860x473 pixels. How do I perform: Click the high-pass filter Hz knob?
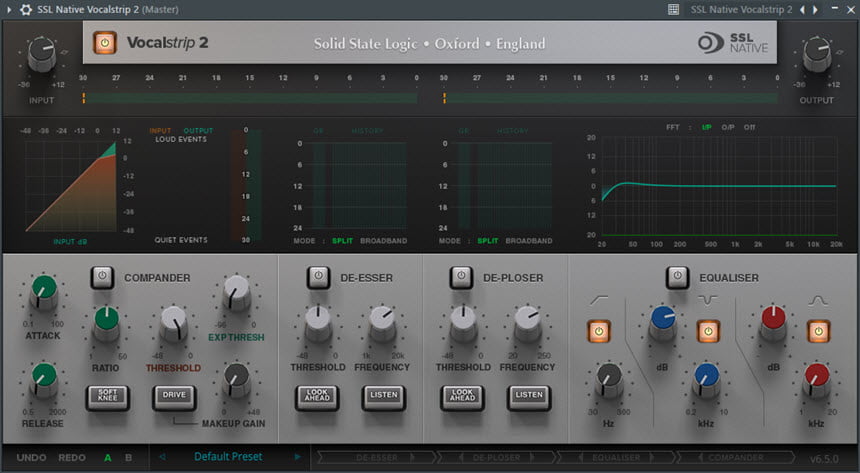(x=609, y=380)
